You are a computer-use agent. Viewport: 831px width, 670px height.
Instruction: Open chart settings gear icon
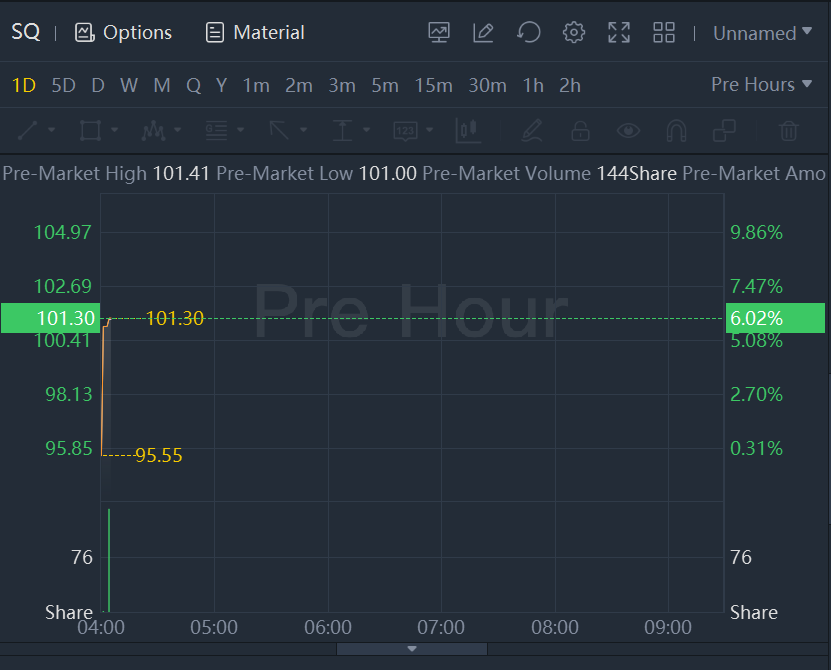(574, 33)
